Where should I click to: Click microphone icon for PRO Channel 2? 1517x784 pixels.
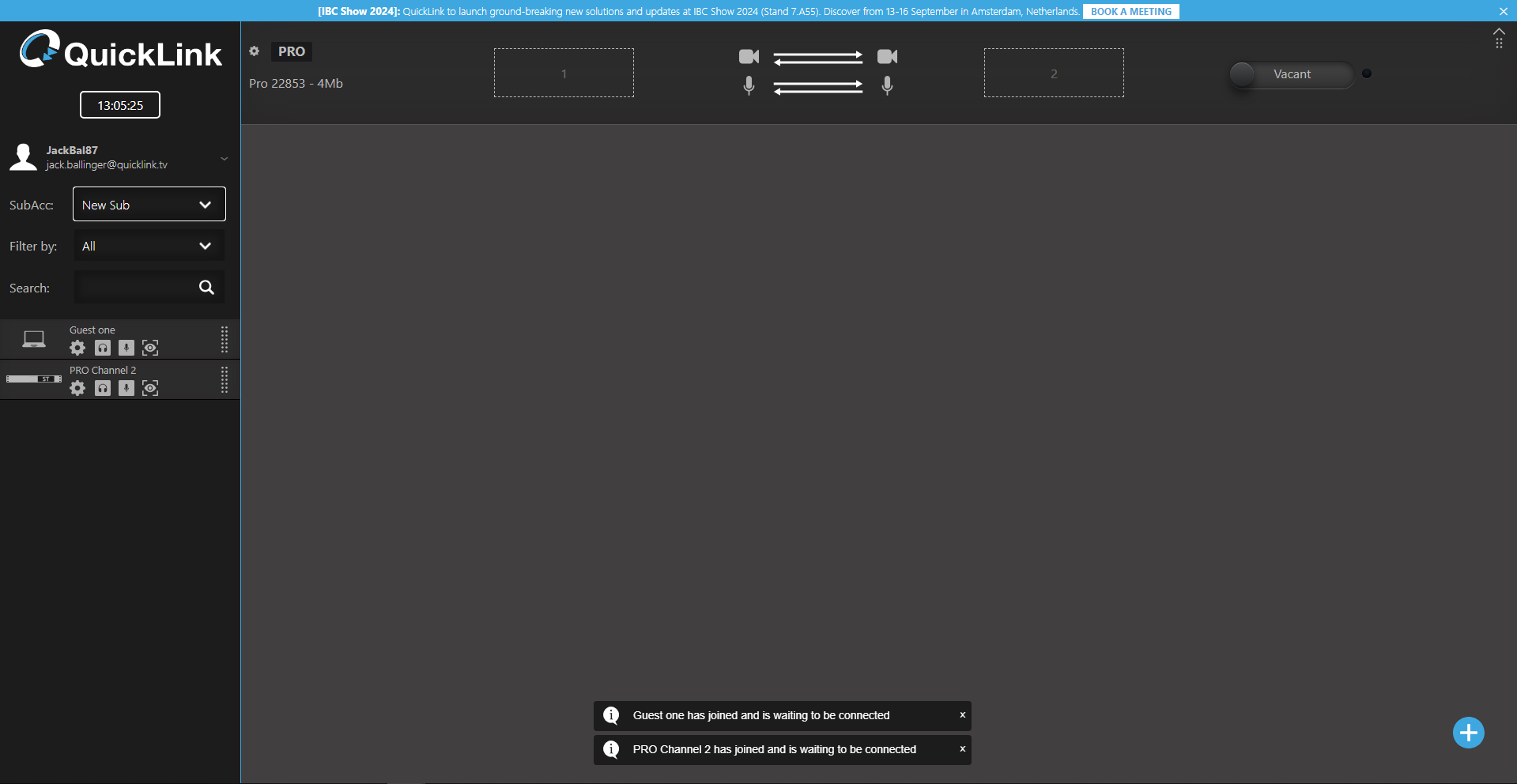pos(126,388)
